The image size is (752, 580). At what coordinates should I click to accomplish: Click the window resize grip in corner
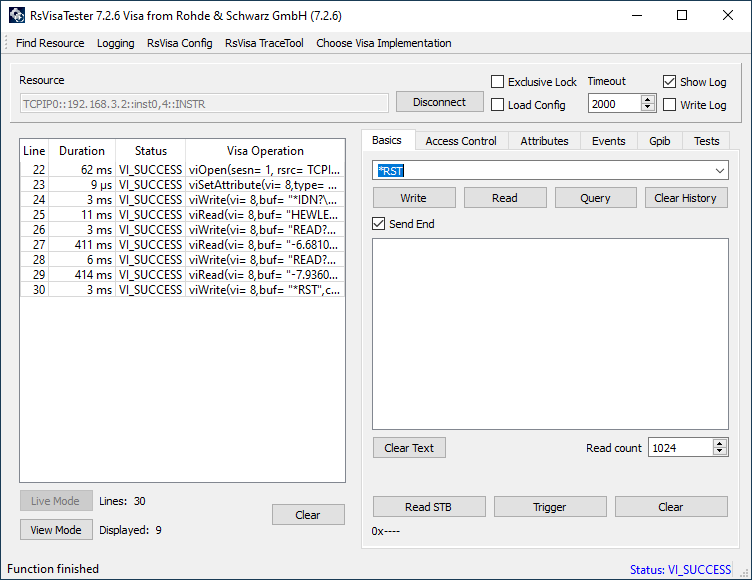(745, 573)
